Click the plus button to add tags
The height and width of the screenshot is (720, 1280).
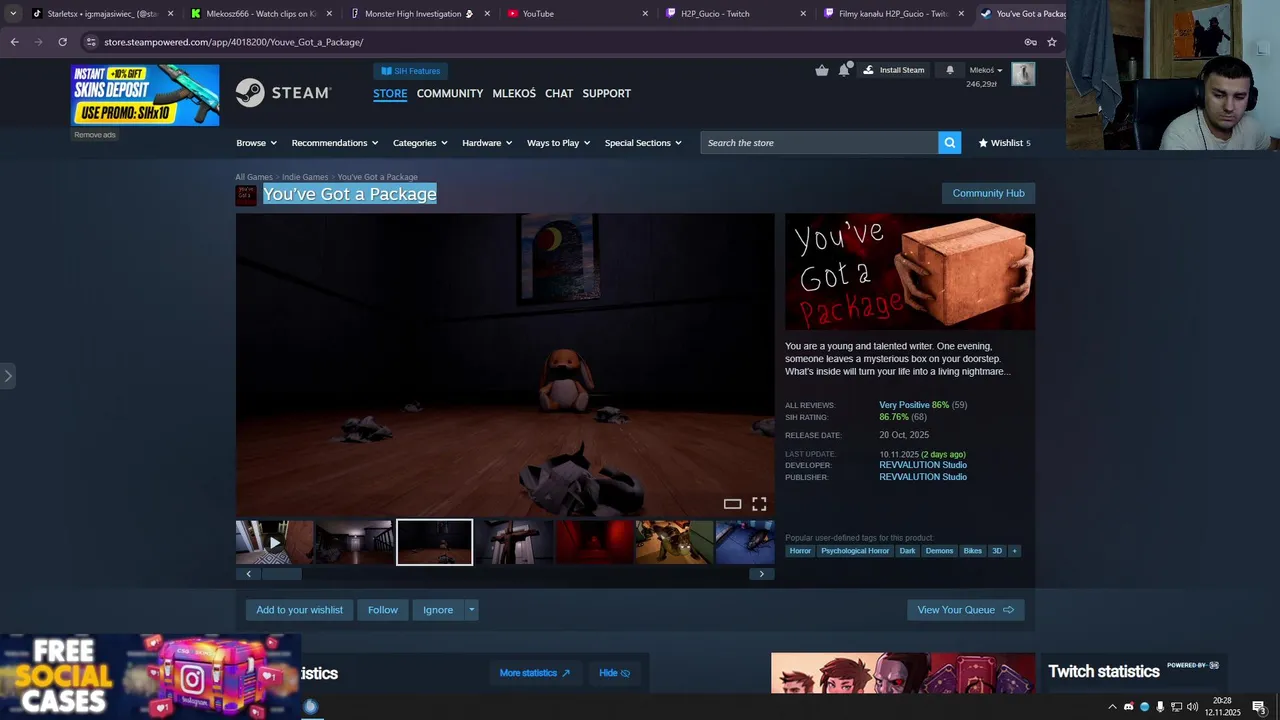1014,551
